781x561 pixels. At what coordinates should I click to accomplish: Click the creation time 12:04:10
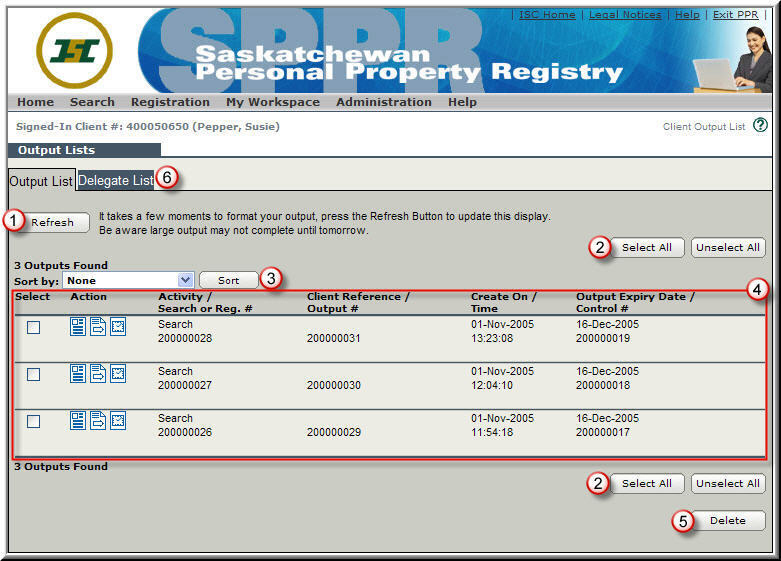coord(492,385)
